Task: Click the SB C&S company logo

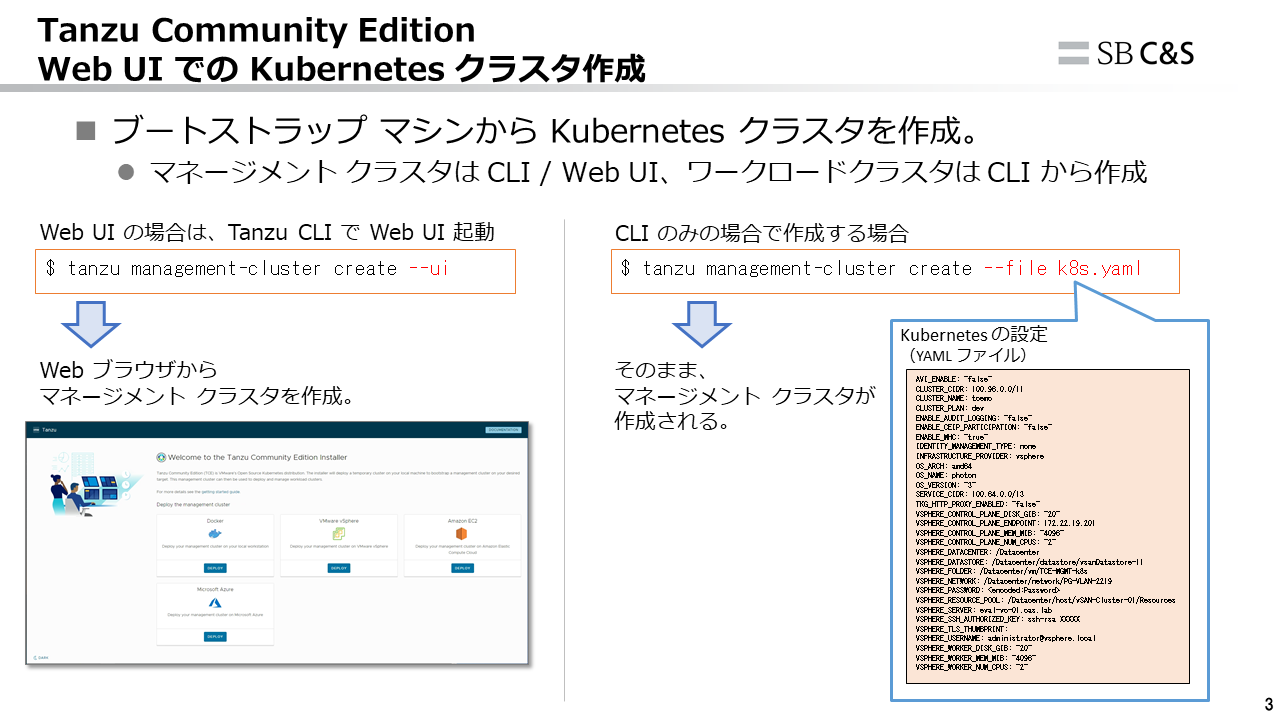Action: click(x=1126, y=53)
